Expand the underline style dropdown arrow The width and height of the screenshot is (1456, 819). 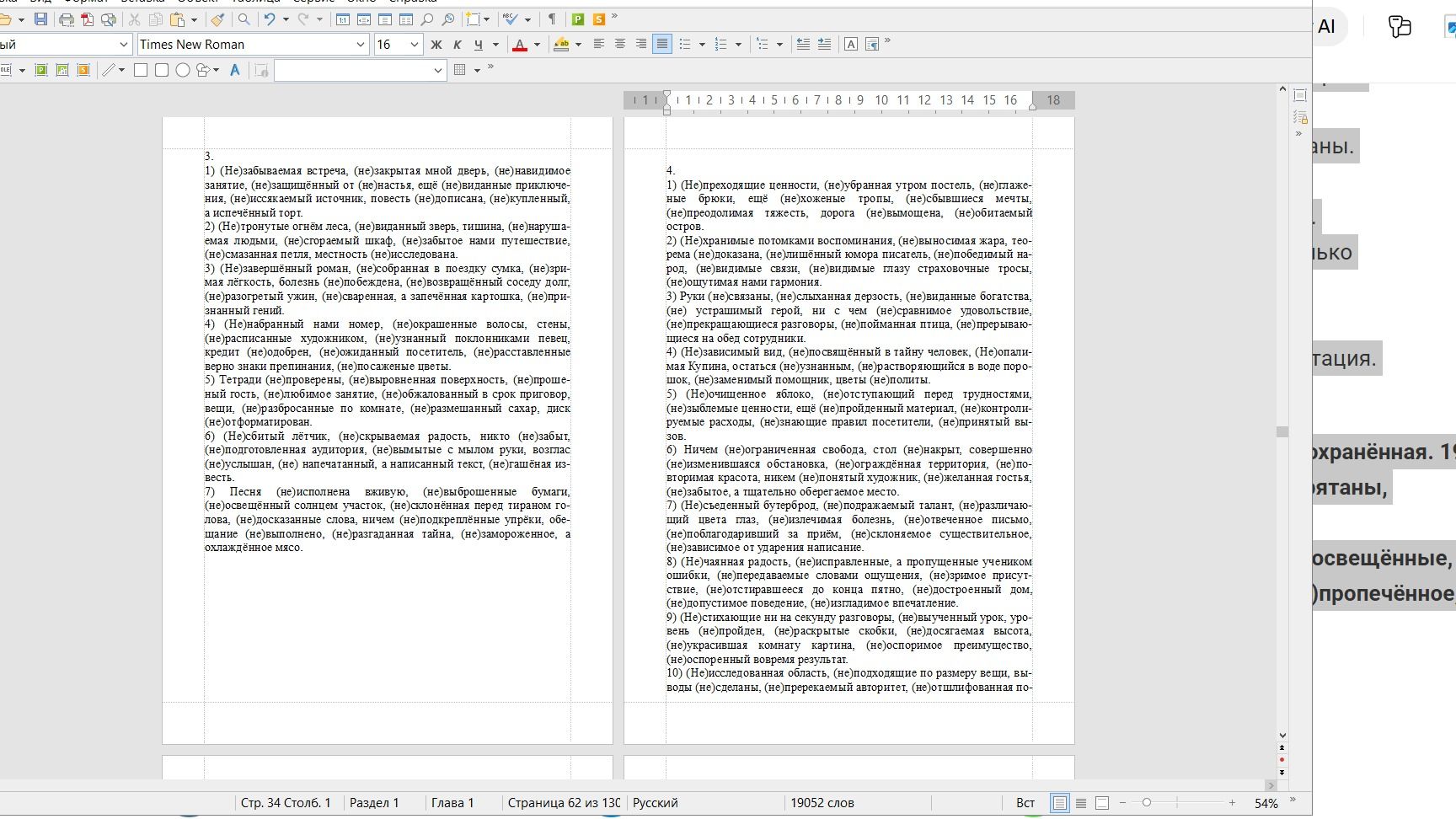[495, 45]
